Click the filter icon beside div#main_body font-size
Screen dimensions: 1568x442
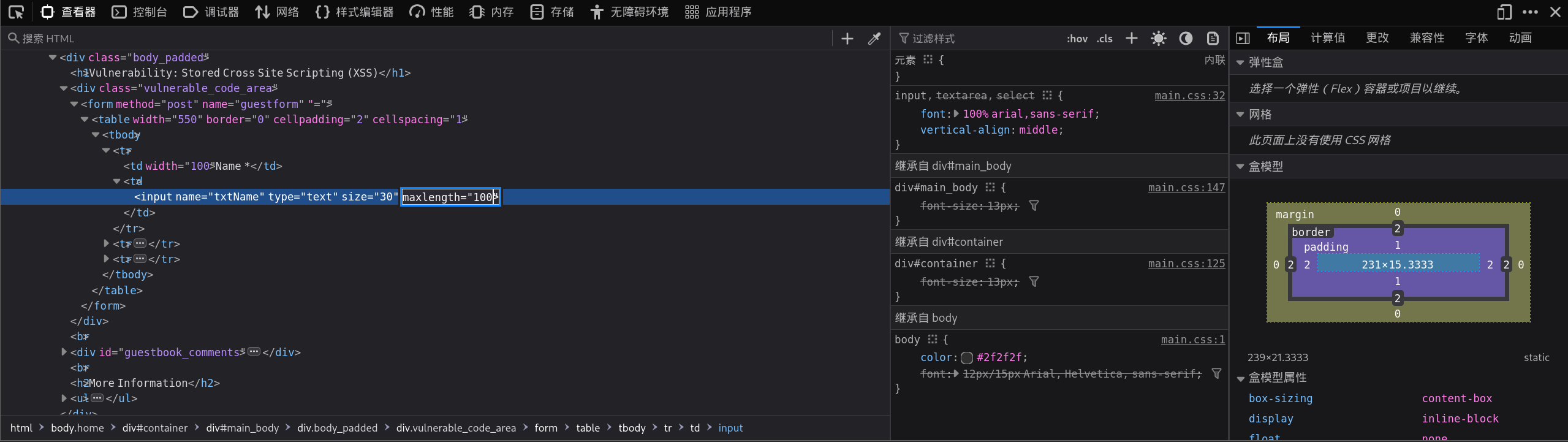click(x=1034, y=206)
